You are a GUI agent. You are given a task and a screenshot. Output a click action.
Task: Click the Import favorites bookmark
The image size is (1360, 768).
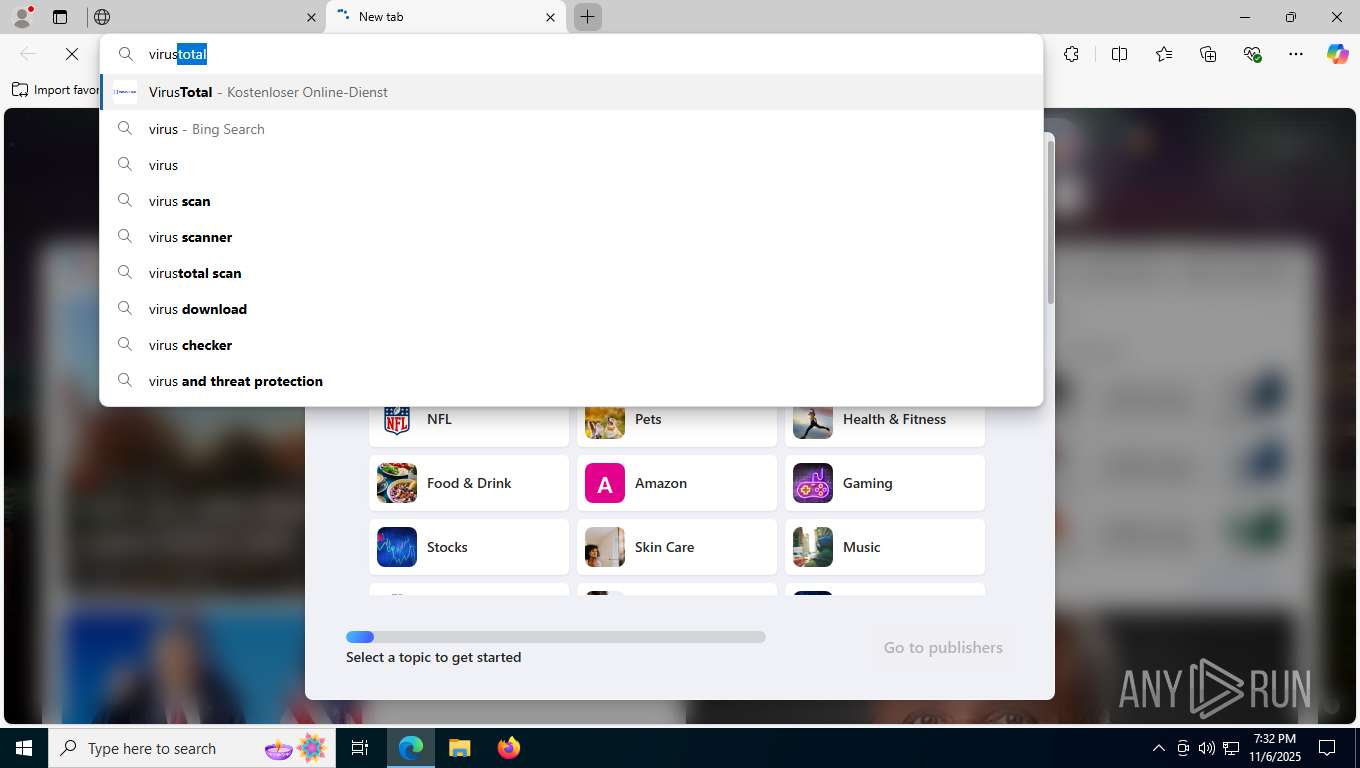56,90
